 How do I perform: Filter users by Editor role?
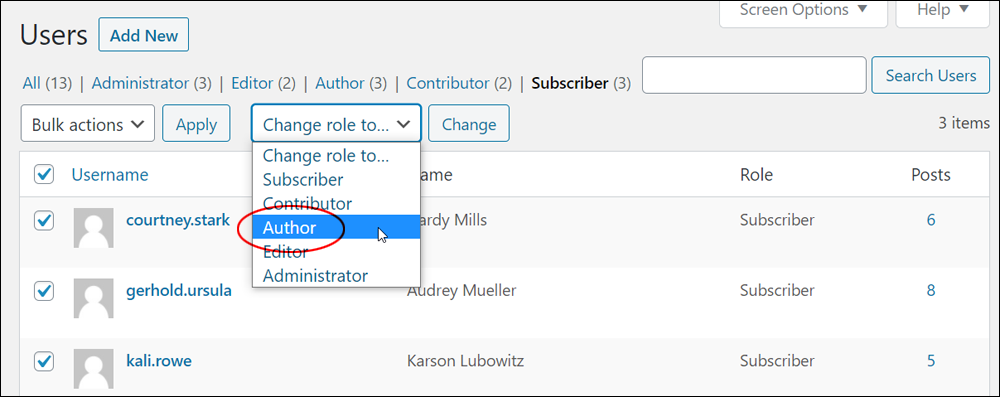pyautogui.click(x=263, y=83)
